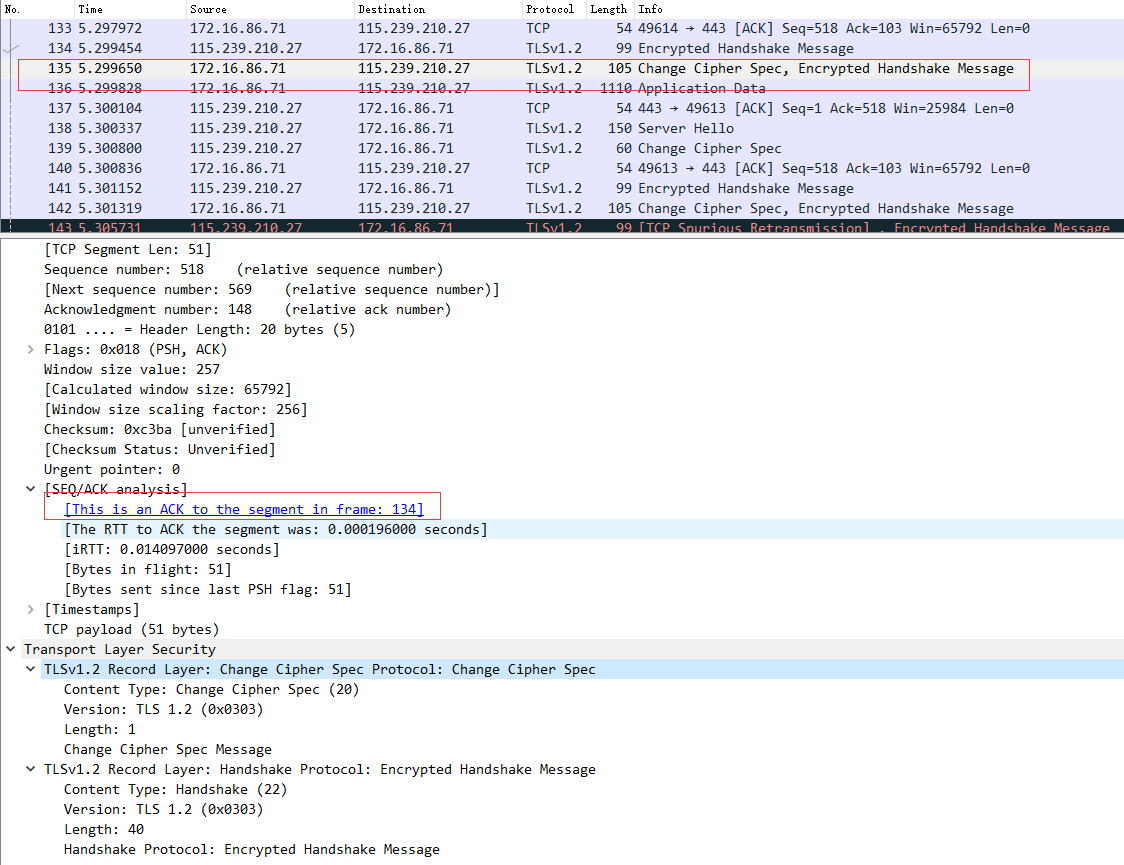Image resolution: width=1124 pixels, height=865 pixels.
Task: Select the Change Cipher Spec Message row
Action: coord(168,750)
